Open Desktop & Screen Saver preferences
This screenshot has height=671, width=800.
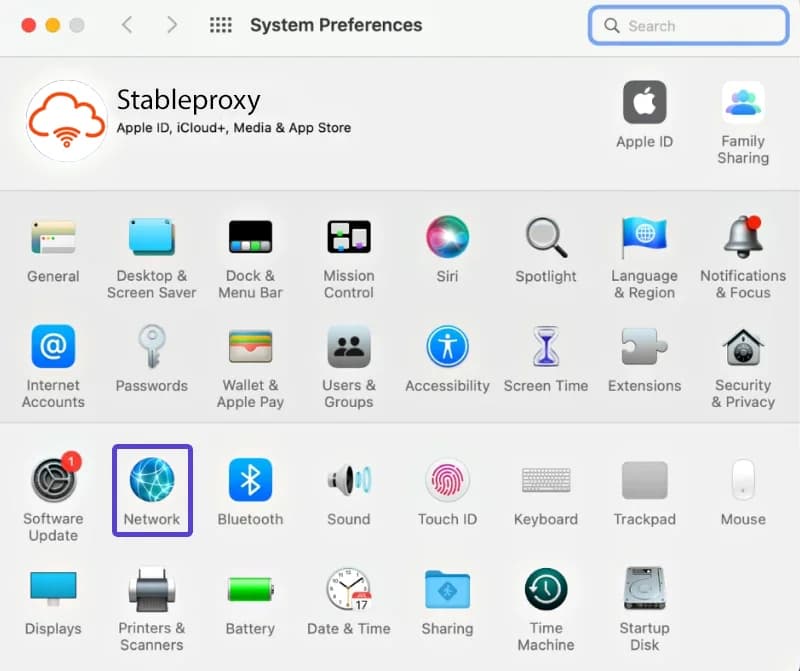pyautogui.click(x=152, y=236)
